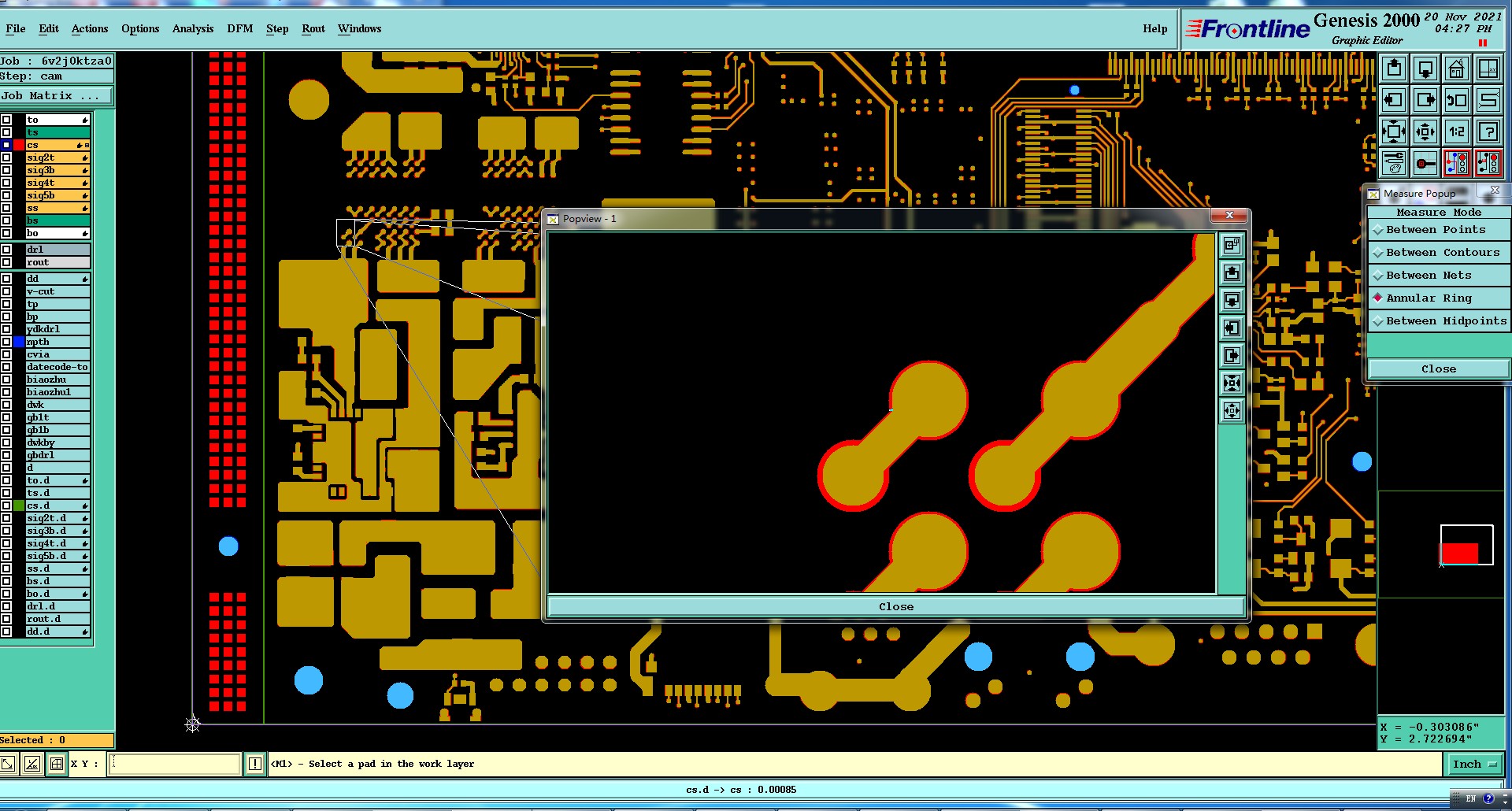Click the zoom-out arrows-outward icon in main toolbar
The height and width of the screenshot is (811, 1512).
point(1425,131)
